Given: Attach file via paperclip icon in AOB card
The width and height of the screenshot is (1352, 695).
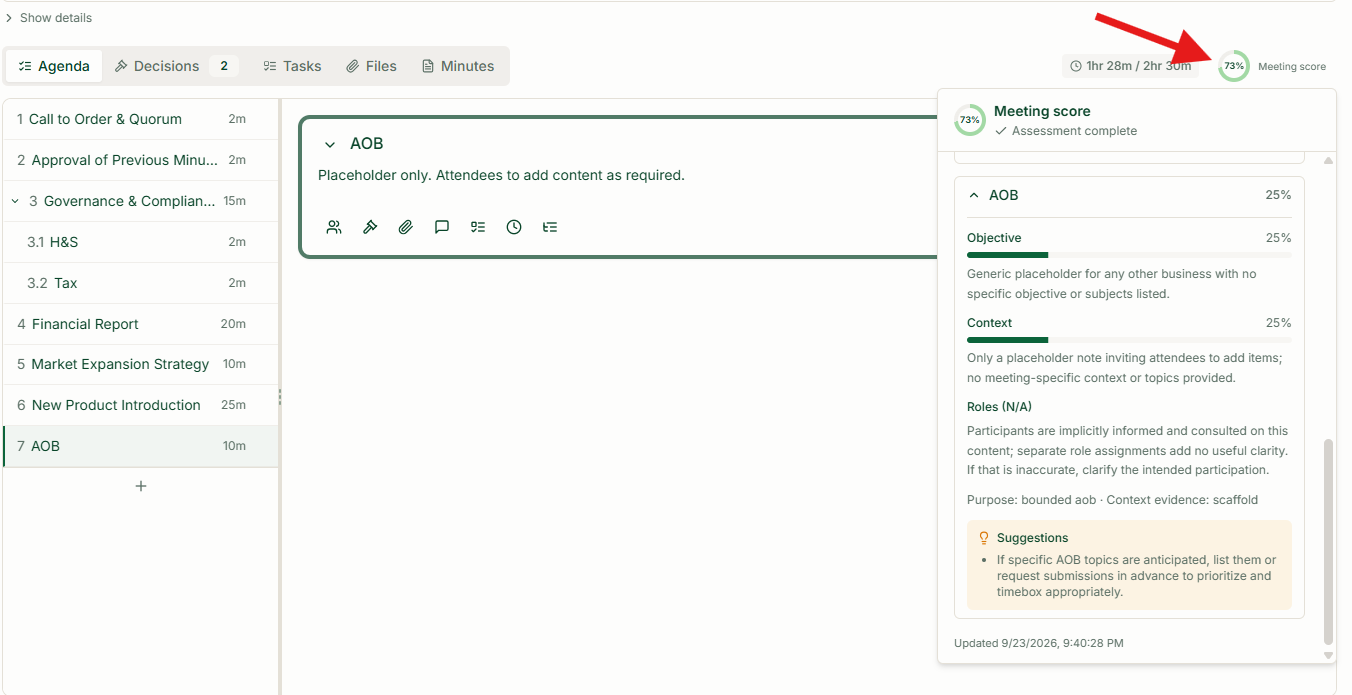Looking at the screenshot, I should point(406,227).
